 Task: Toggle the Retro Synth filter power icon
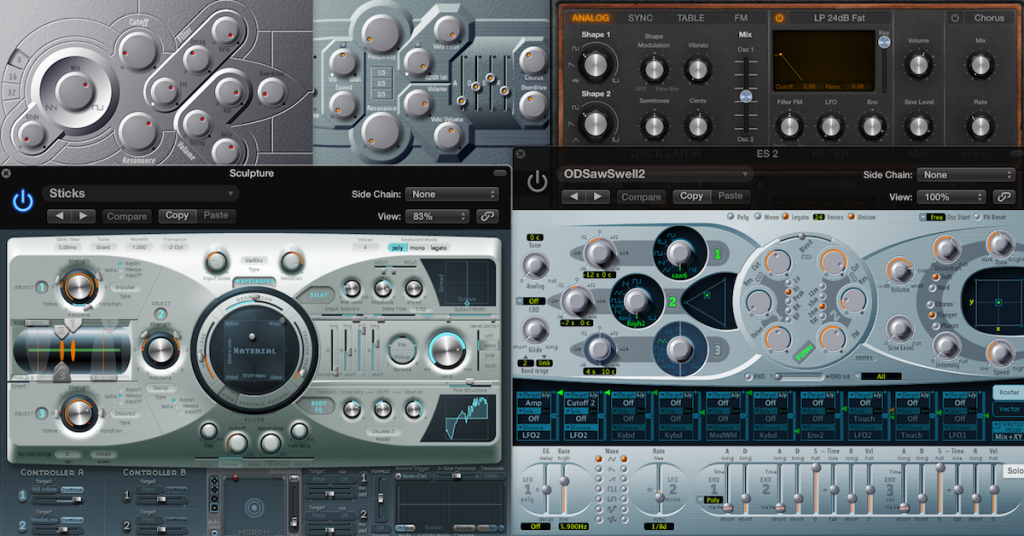click(779, 18)
